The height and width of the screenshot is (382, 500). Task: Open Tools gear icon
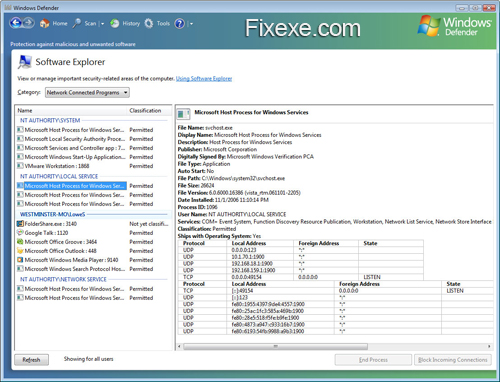tap(149, 23)
